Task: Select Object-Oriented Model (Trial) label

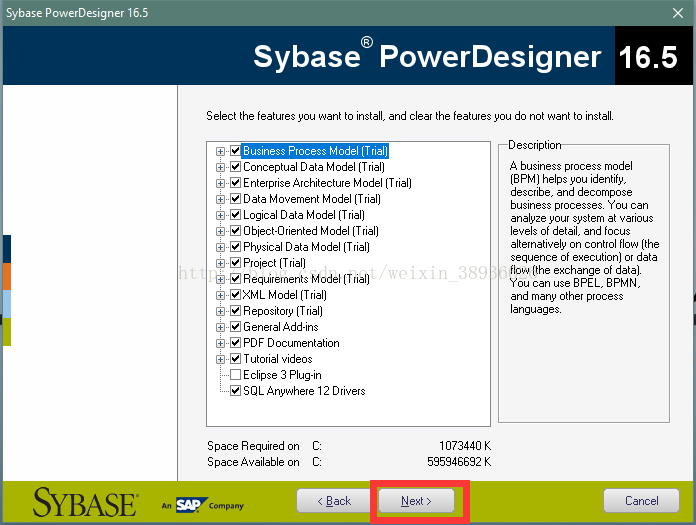Action: pos(311,231)
